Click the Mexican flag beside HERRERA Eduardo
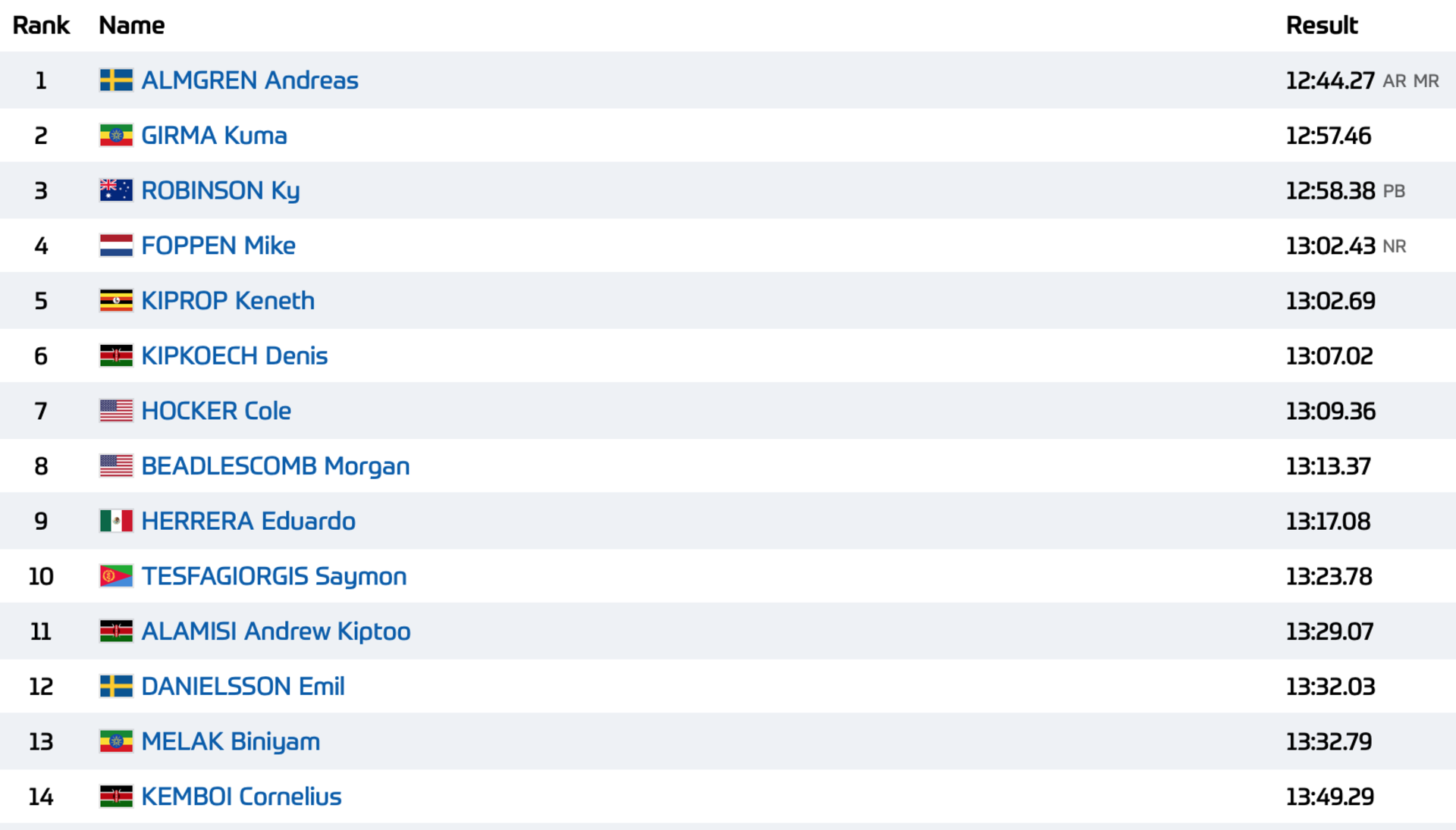The image size is (1456, 830). coord(116,521)
